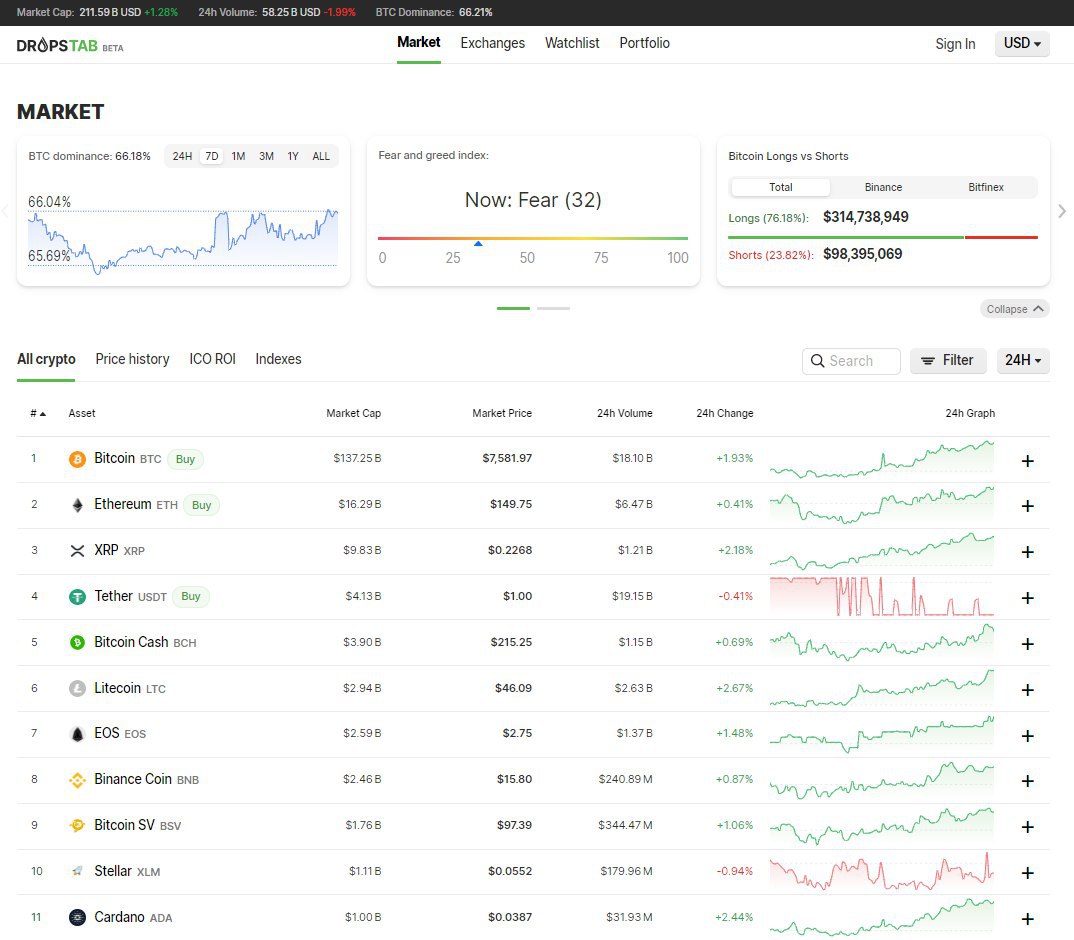Click into the Search input field
This screenshot has width=1074, height=940.
(x=851, y=361)
